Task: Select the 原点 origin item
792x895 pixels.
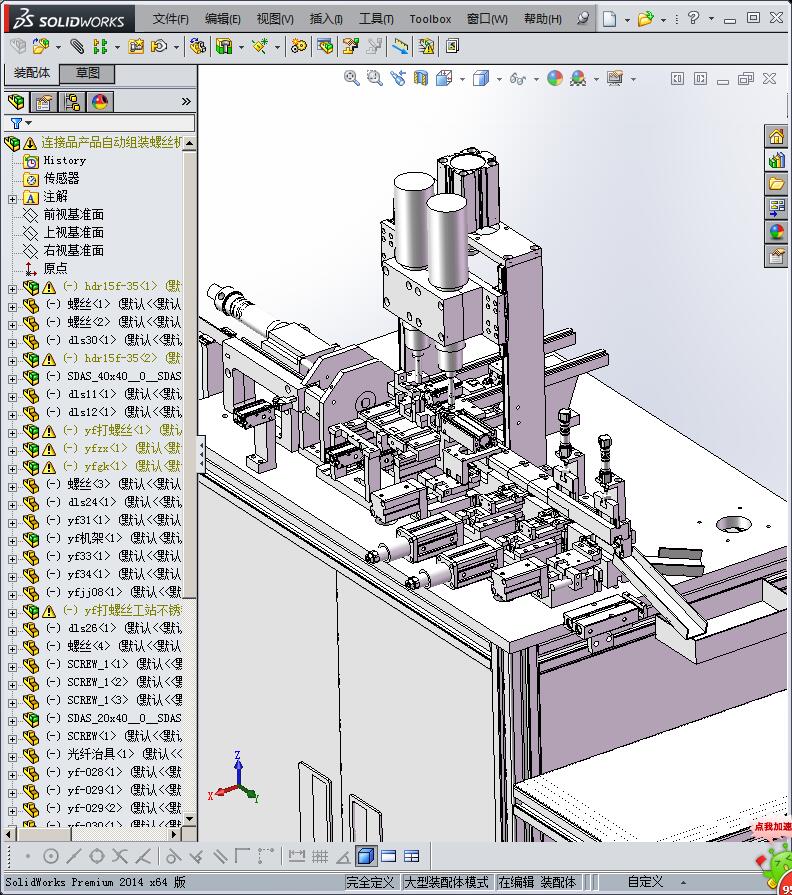Action: pyautogui.click(x=55, y=268)
